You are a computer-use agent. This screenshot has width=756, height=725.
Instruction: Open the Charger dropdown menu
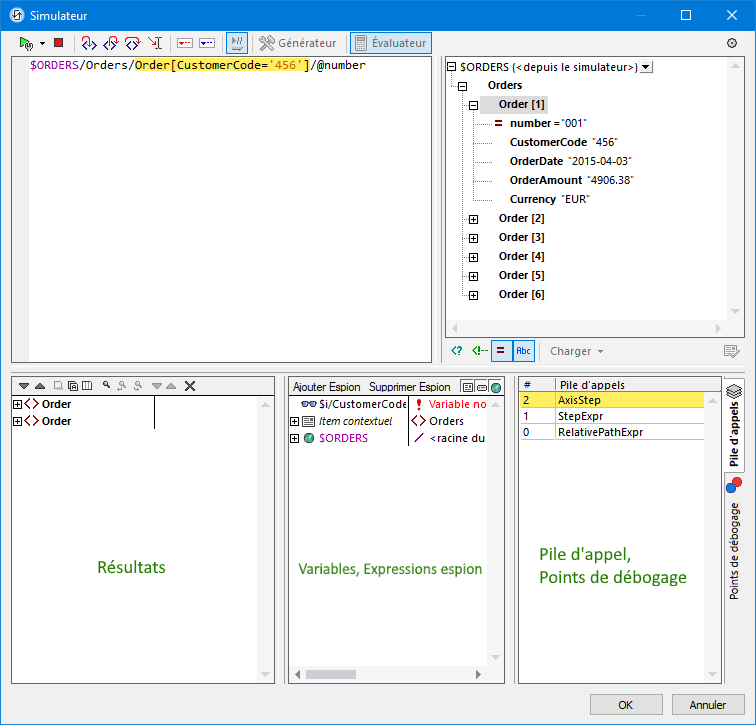(577, 351)
